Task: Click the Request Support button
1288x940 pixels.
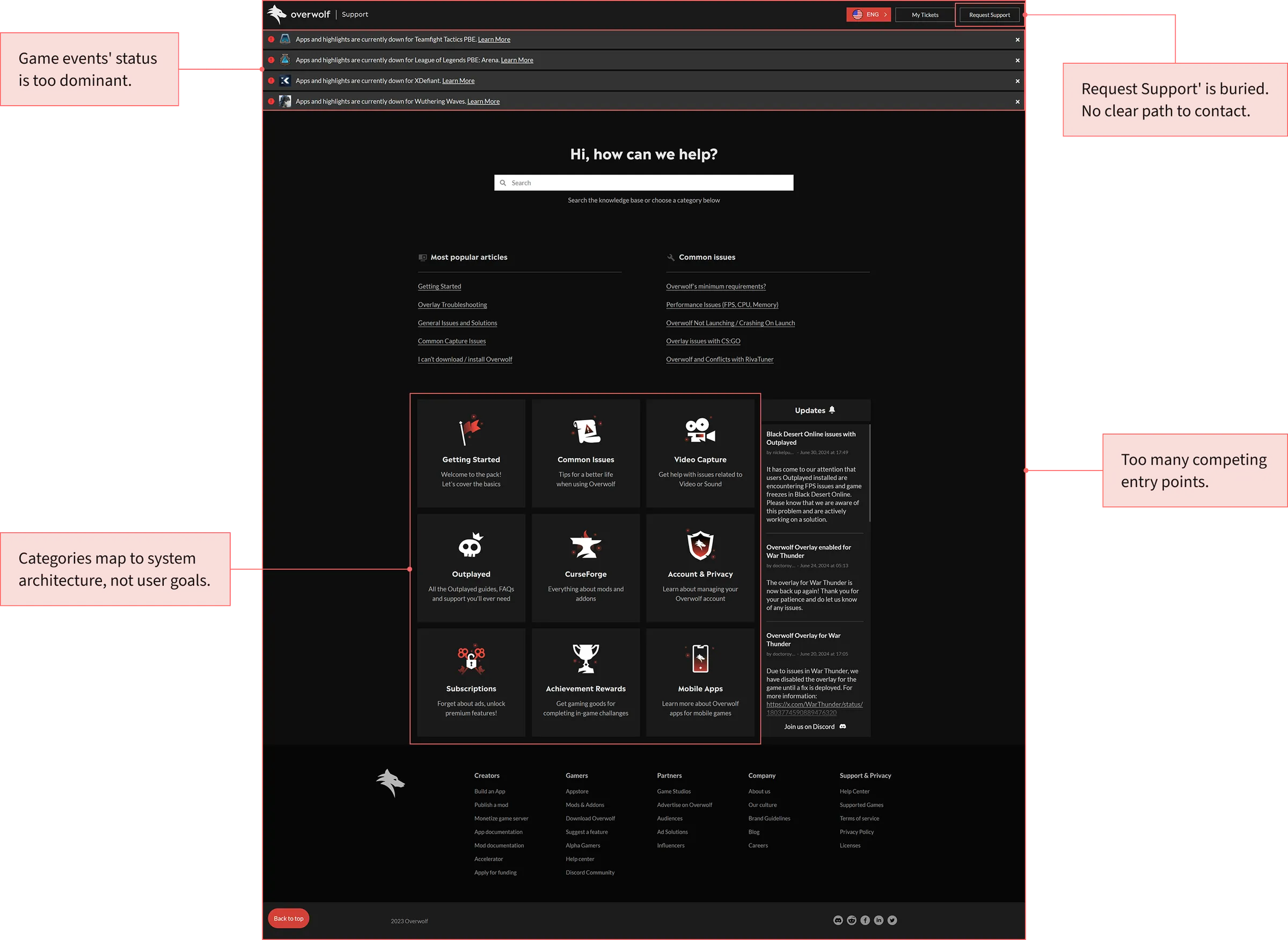Action: tap(989, 15)
